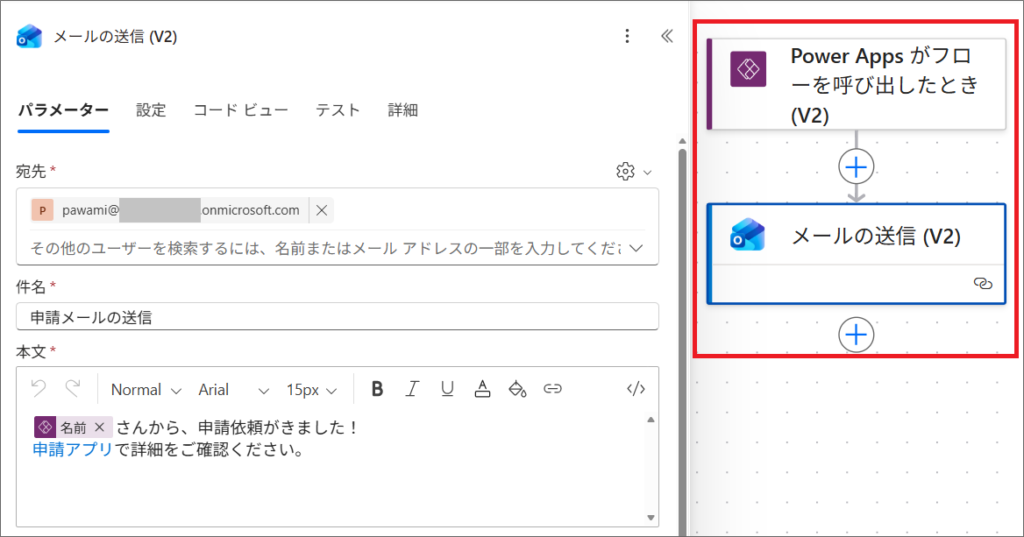The height and width of the screenshot is (537, 1024).
Task: Click the 申請アプリ hyperlink in body
Action: point(72,450)
